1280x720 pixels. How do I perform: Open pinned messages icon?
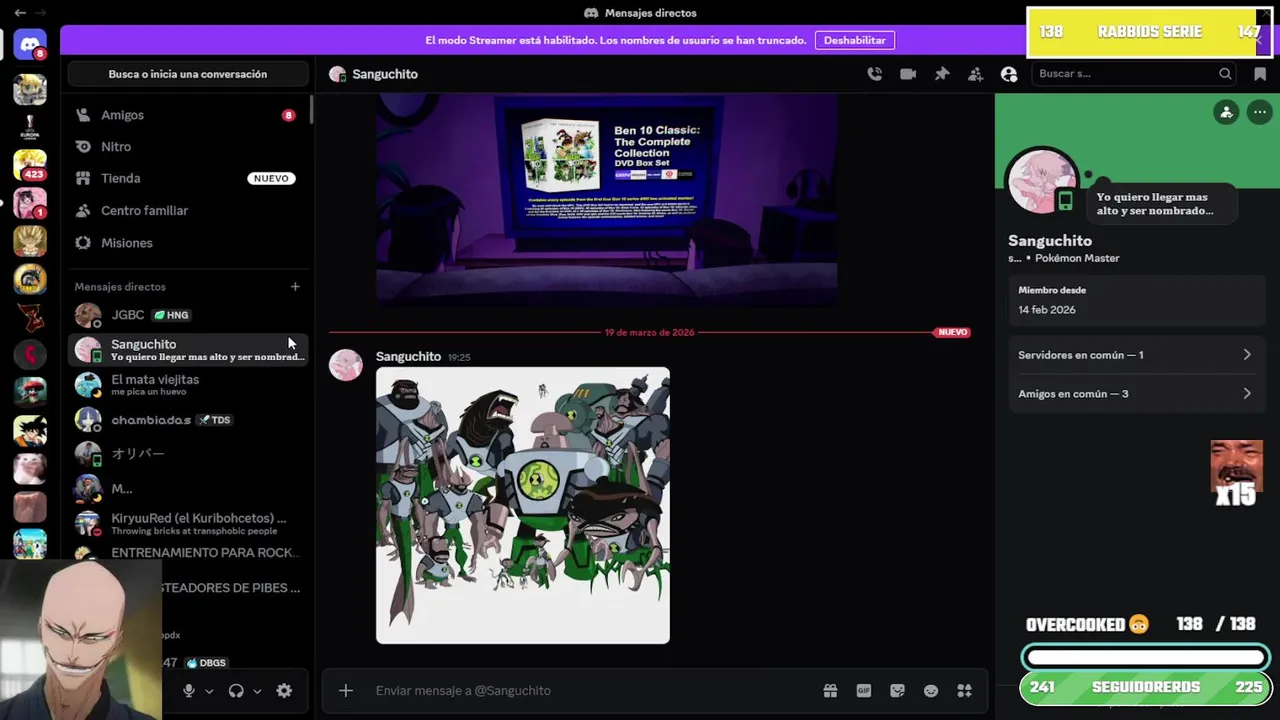[x=942, y=74]
